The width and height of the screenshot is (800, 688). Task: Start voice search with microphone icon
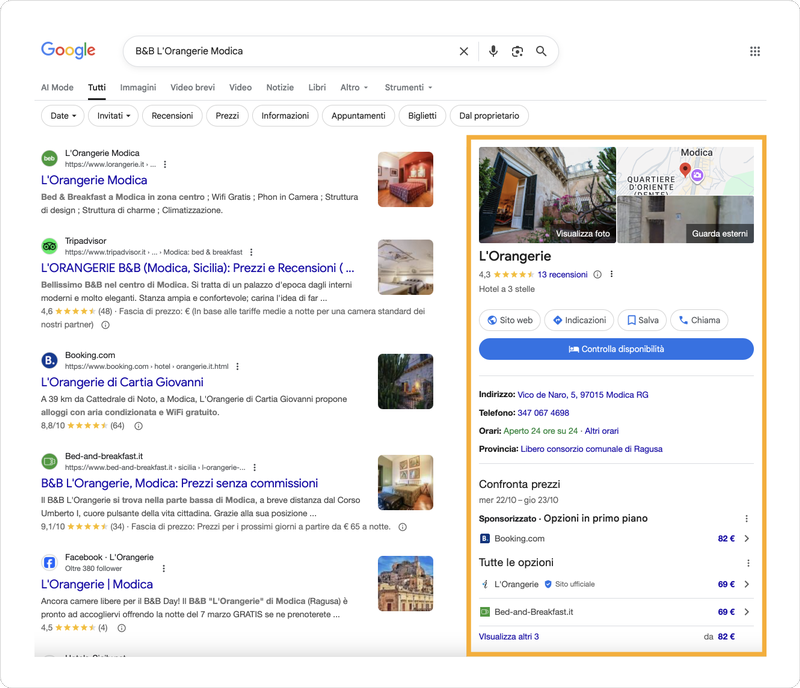pos(493,51)
